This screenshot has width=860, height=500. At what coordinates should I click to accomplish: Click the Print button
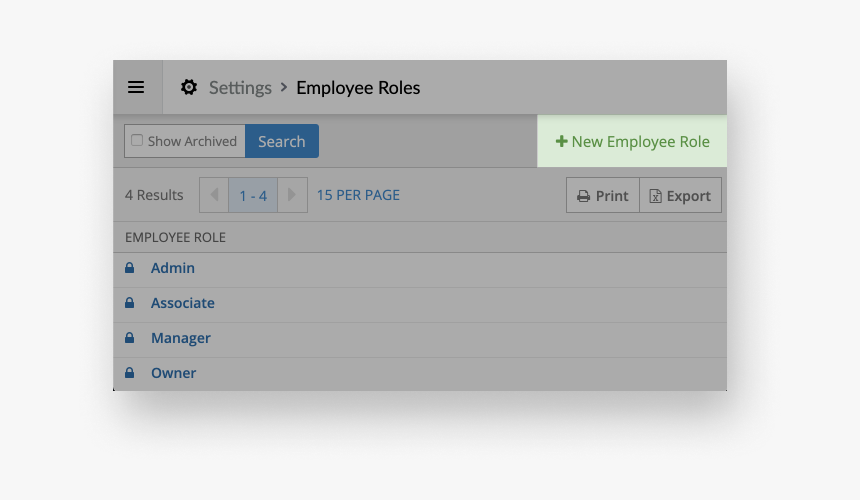click(x=603, y=196)
